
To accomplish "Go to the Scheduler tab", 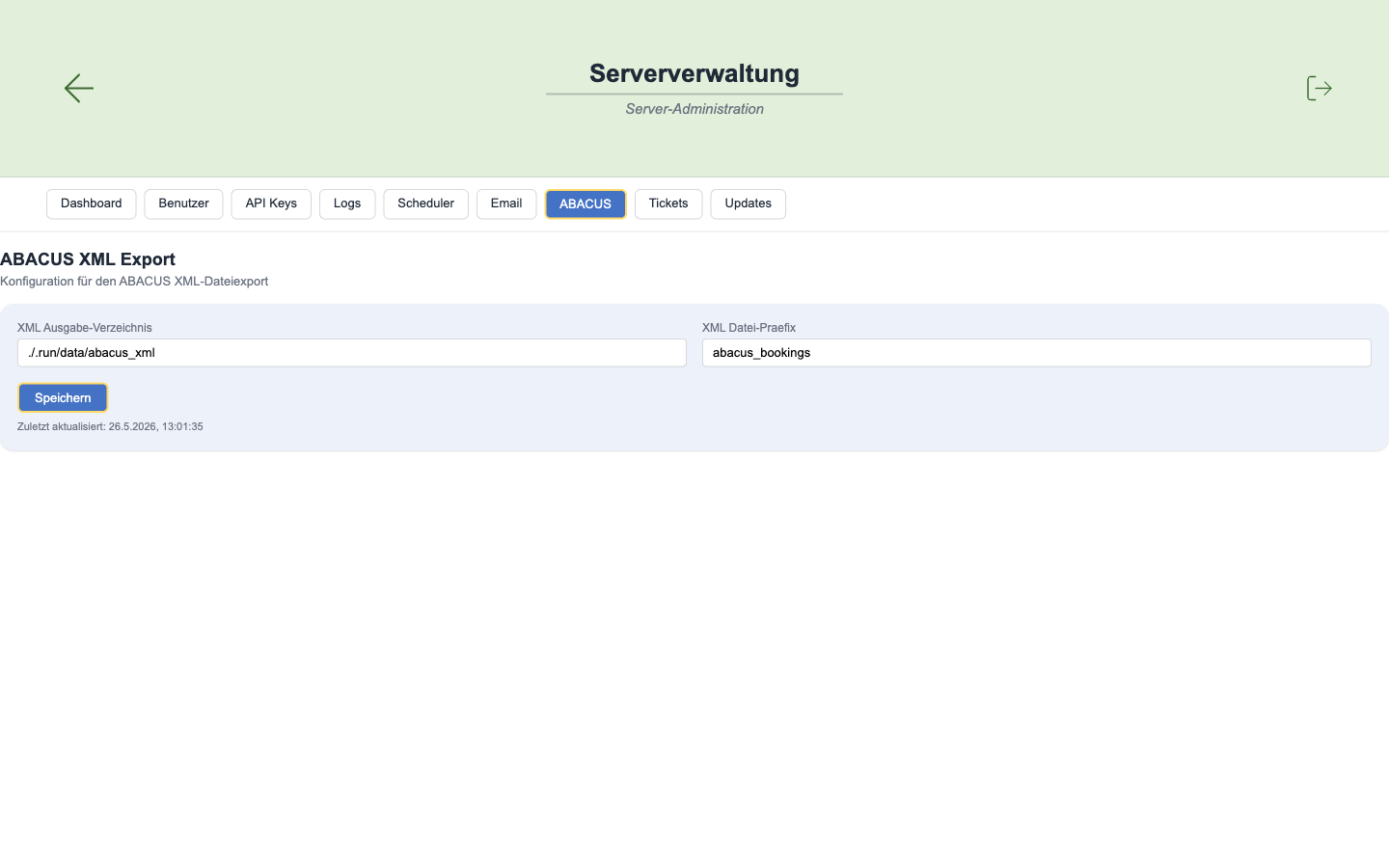I will [425, 203].
